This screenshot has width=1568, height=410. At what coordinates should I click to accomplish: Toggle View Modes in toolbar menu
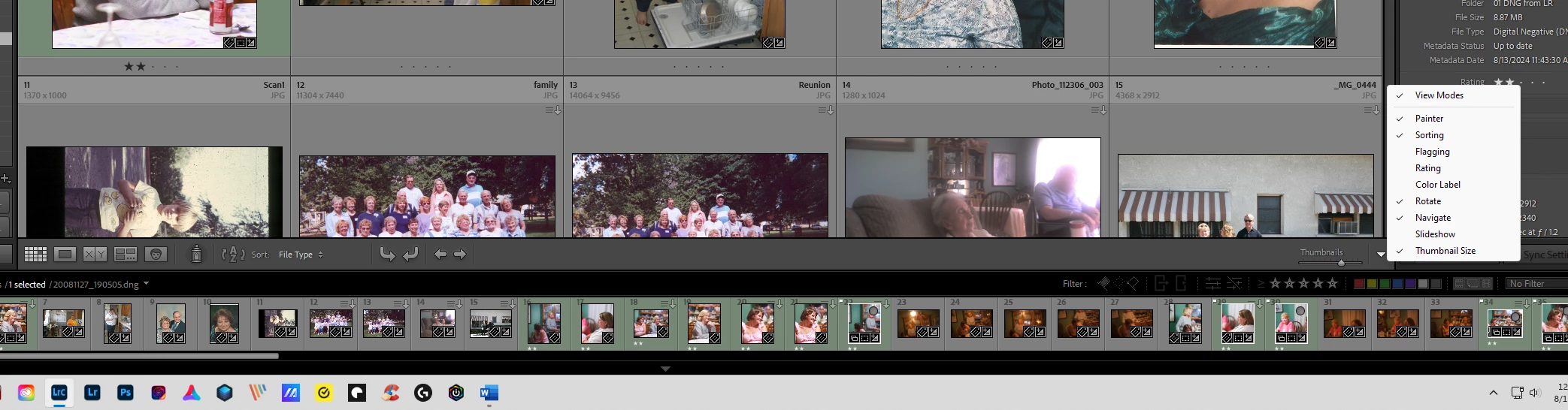click(1454, 95)
